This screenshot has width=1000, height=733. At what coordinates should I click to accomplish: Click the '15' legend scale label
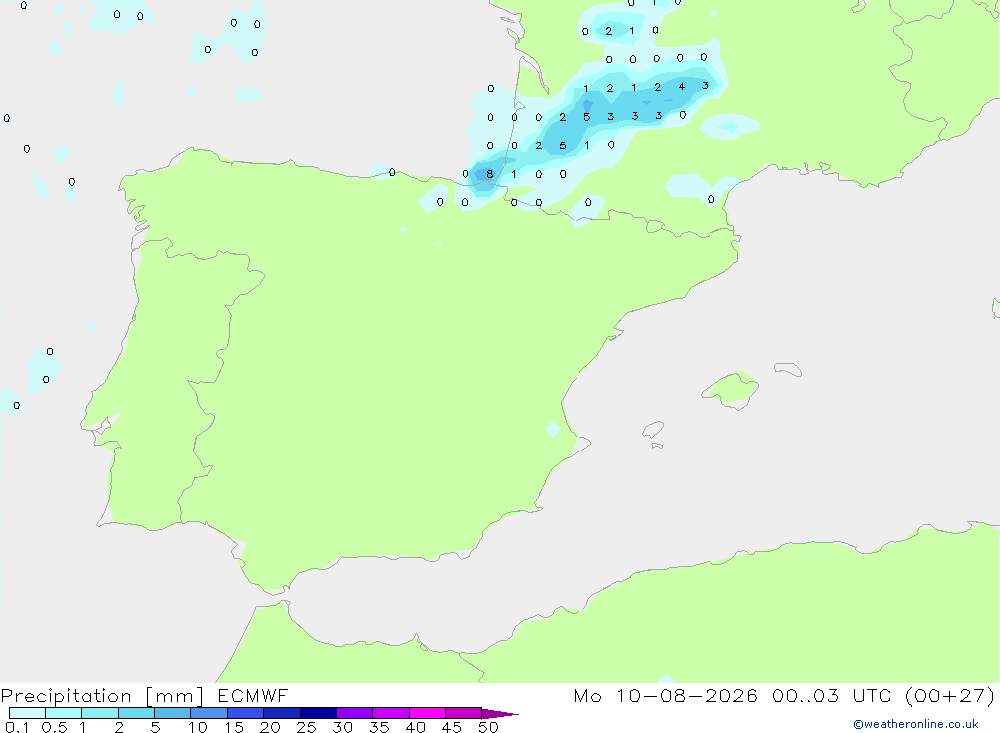pyautogui.click(x=234, y=727)
